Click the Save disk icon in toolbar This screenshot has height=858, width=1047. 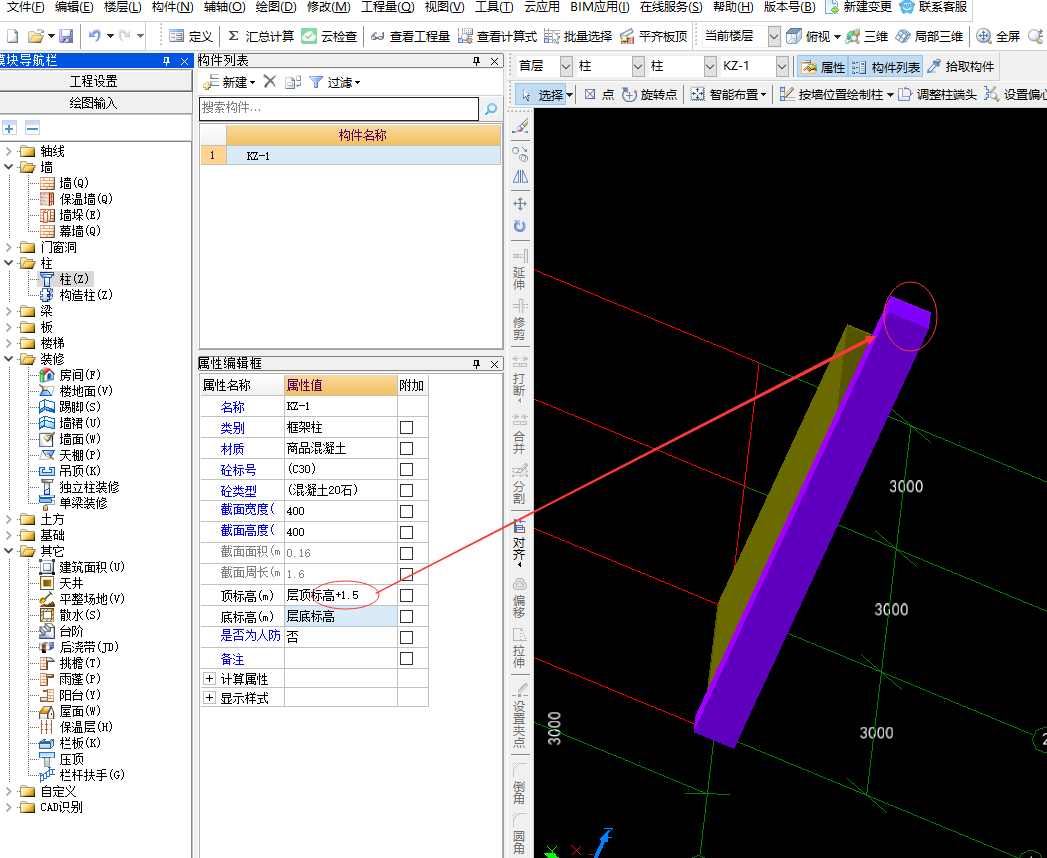(x=65, y=36)
